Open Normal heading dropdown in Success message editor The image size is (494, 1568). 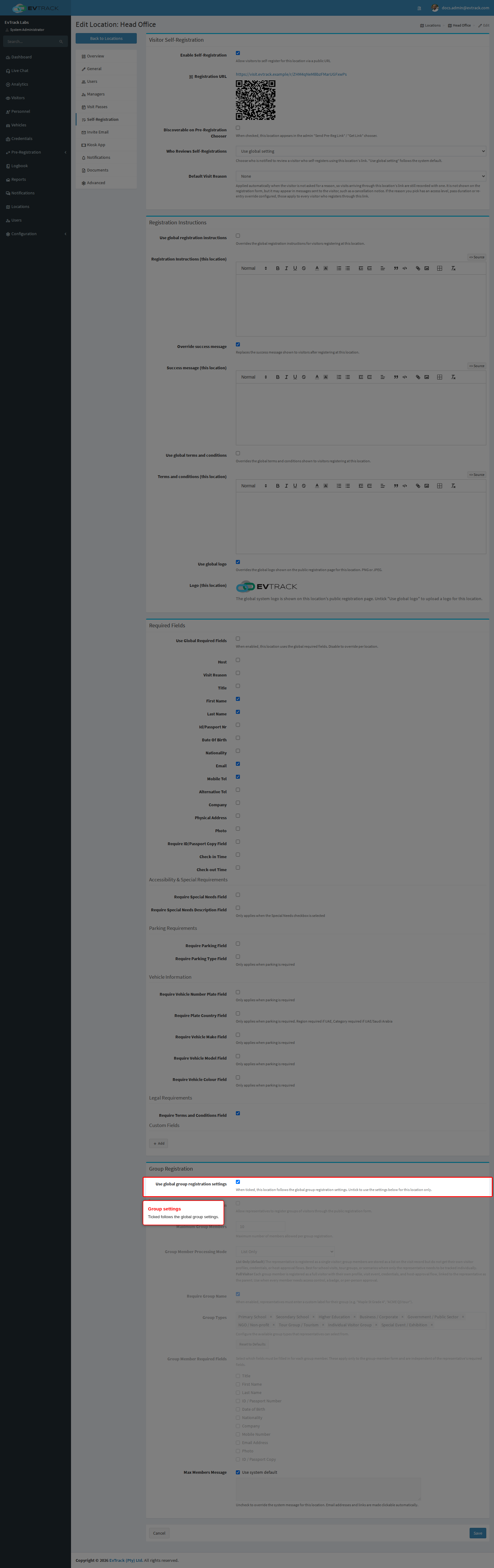(x=254, y=377)
